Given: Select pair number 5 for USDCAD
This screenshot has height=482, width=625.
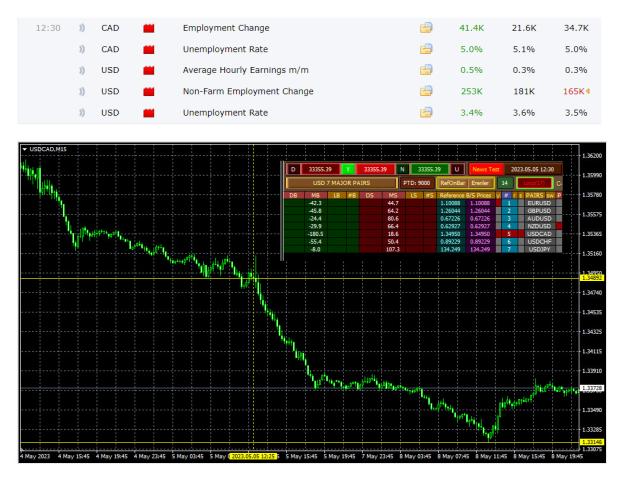Looking at the screenshot, I should 509,234.
